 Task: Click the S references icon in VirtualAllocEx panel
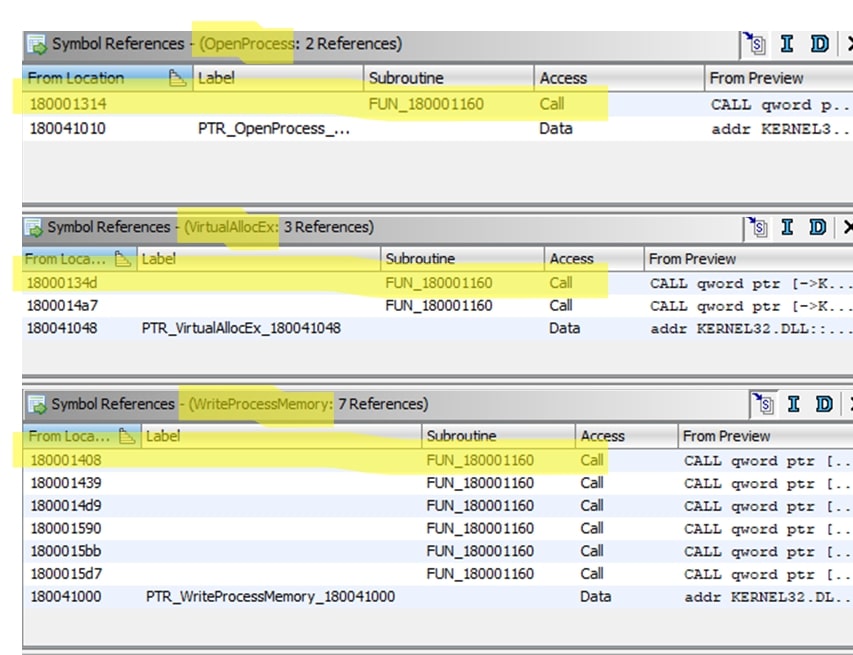(757, 227)
